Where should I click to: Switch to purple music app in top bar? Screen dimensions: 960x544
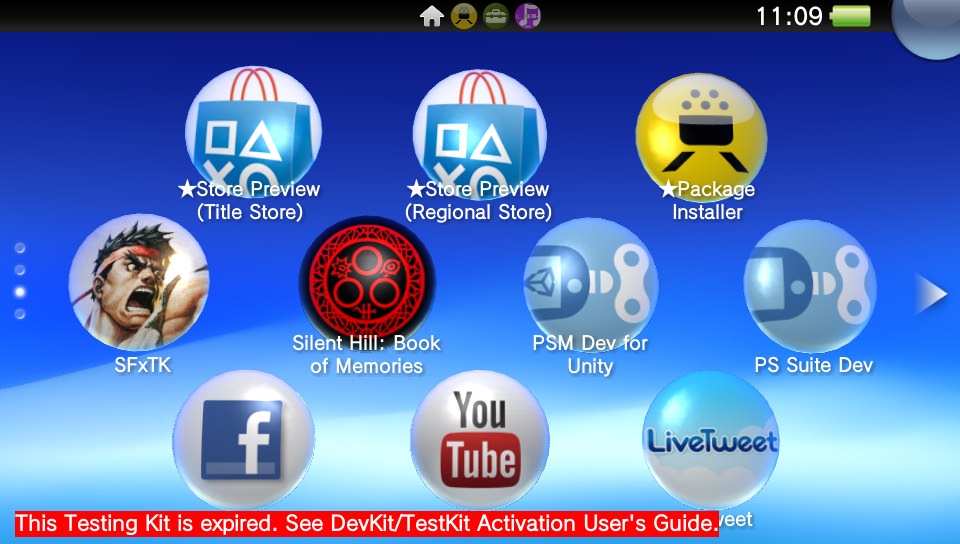[x=527, y=16]
